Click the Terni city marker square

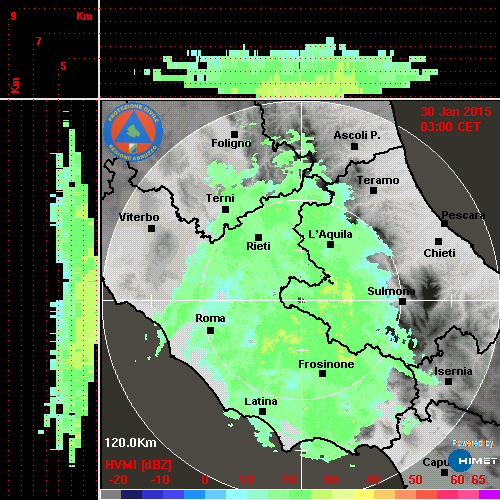(x=225, y=209)
